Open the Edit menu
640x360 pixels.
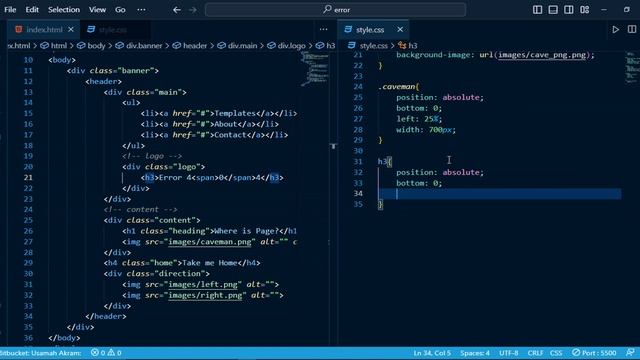click(x=32, y=9)
